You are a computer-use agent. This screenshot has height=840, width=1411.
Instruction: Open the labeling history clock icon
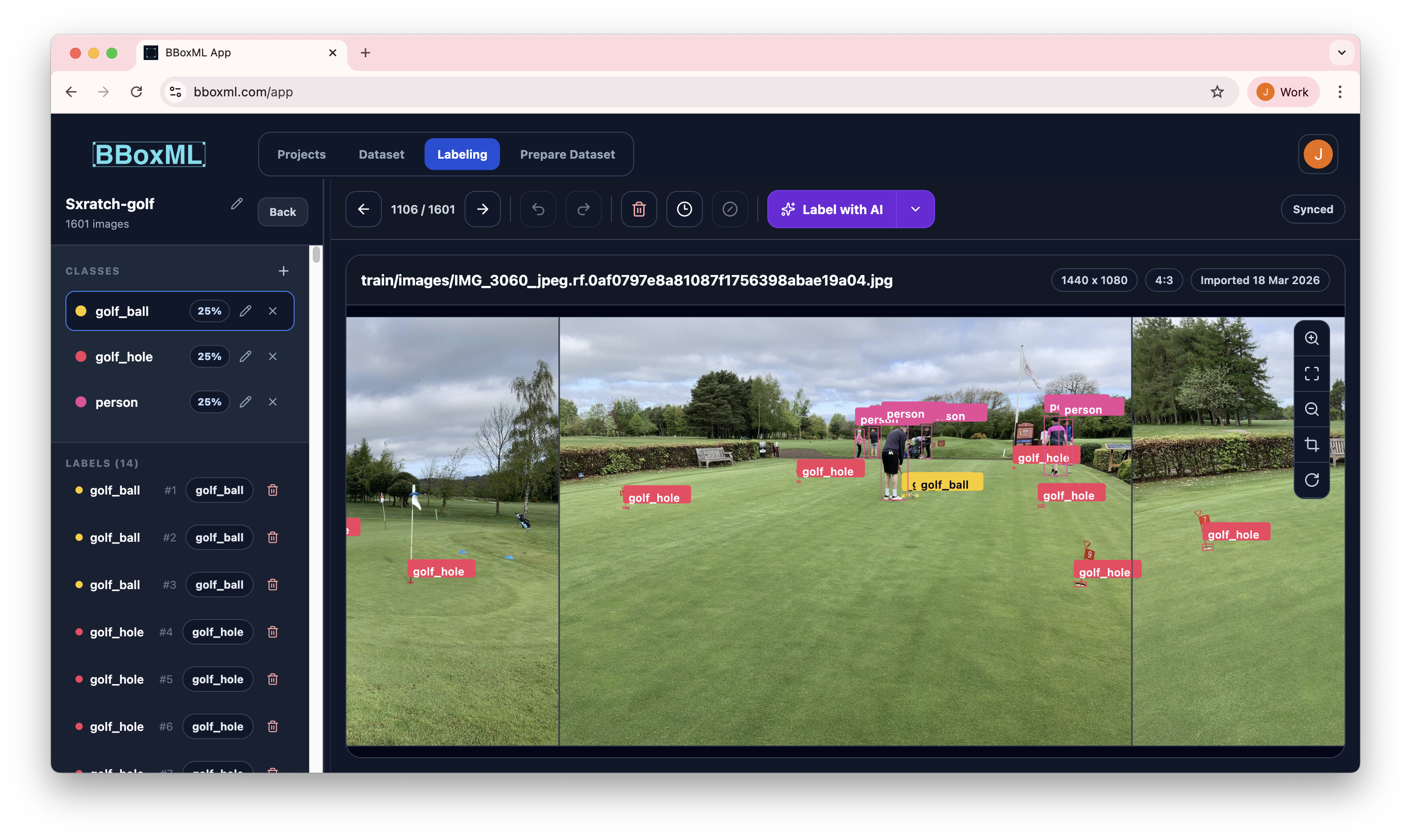[x=684, y=209]
